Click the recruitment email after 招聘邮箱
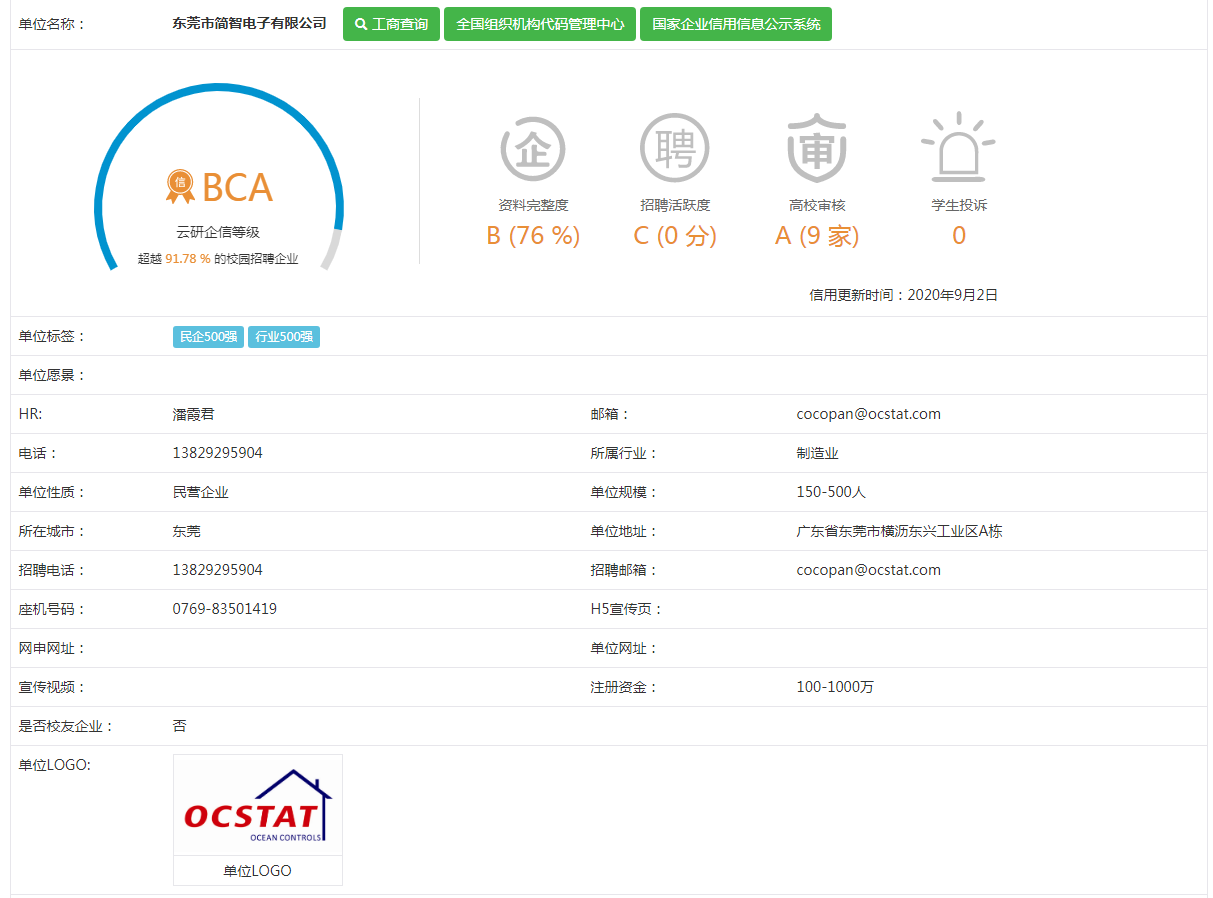 pos(868,570)
